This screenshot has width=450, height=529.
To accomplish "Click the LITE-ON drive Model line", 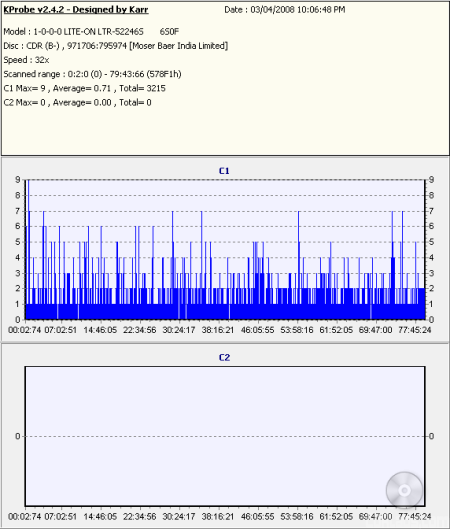I will click(91, 32).
